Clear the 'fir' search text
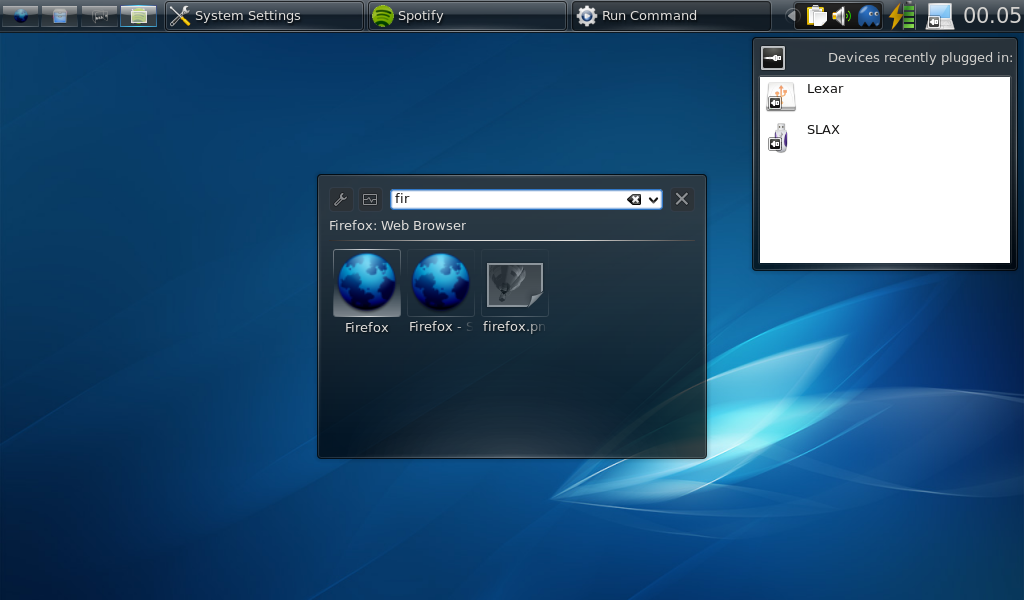 pyautogui.click(x=634, y=199)
